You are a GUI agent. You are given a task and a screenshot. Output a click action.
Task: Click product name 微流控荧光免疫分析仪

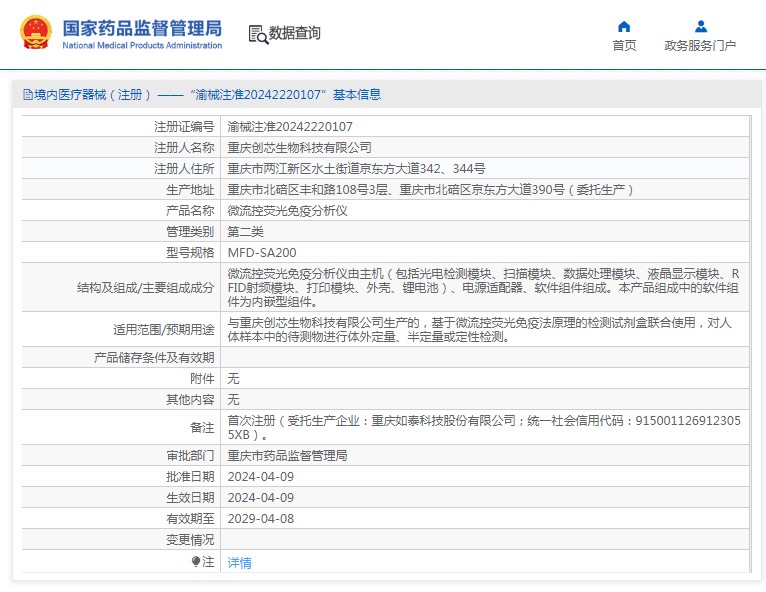(x=287, y=211)
